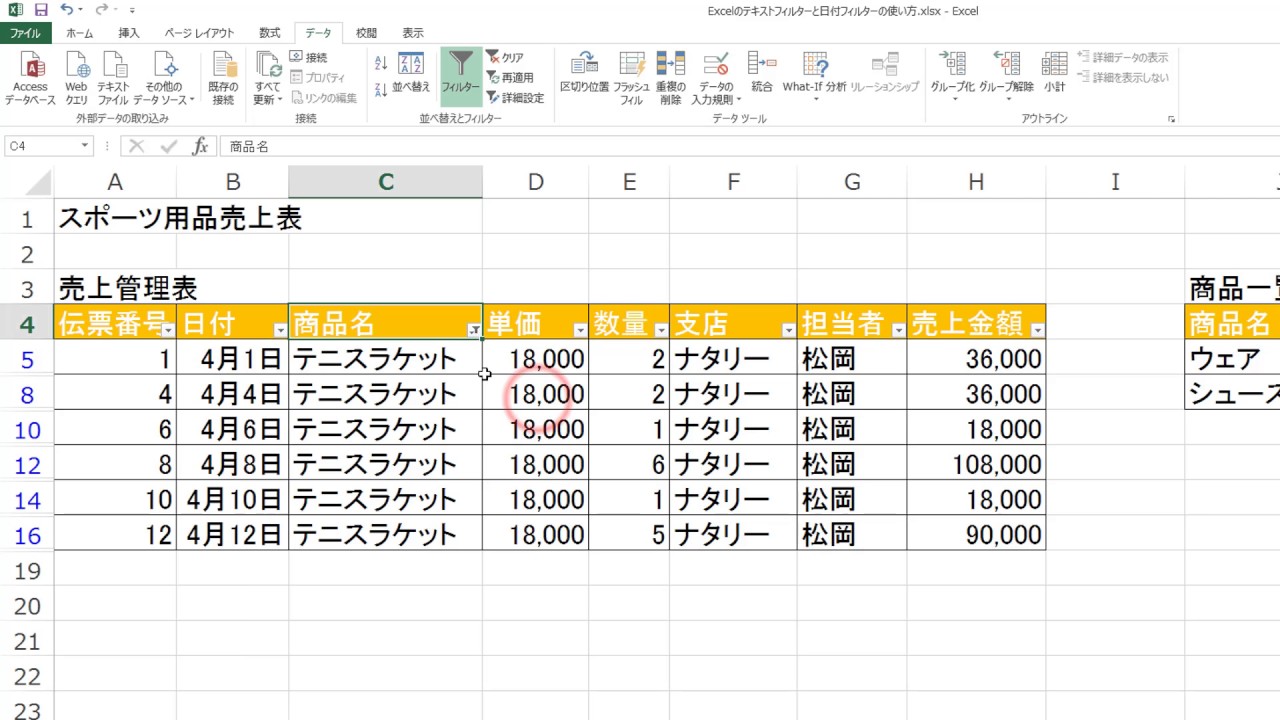Click the フラッシュ フィル icon
1280x720 pixels.
(632, 79)
